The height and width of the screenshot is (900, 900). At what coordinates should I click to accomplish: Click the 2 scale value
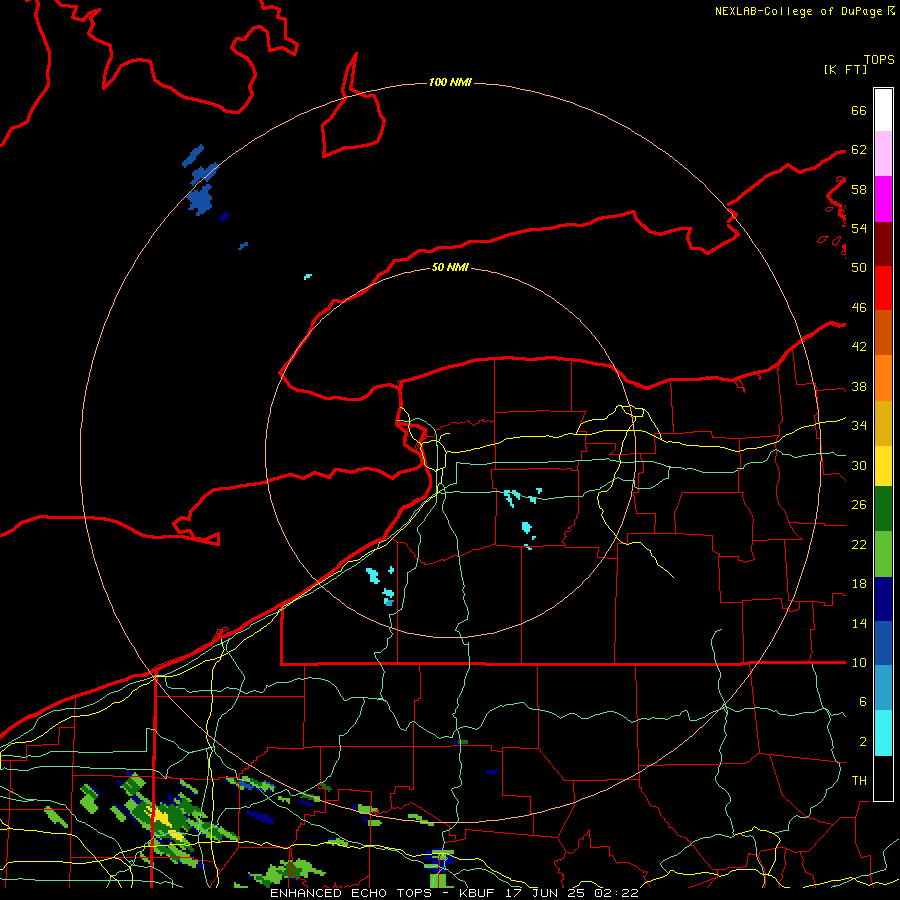862,741
